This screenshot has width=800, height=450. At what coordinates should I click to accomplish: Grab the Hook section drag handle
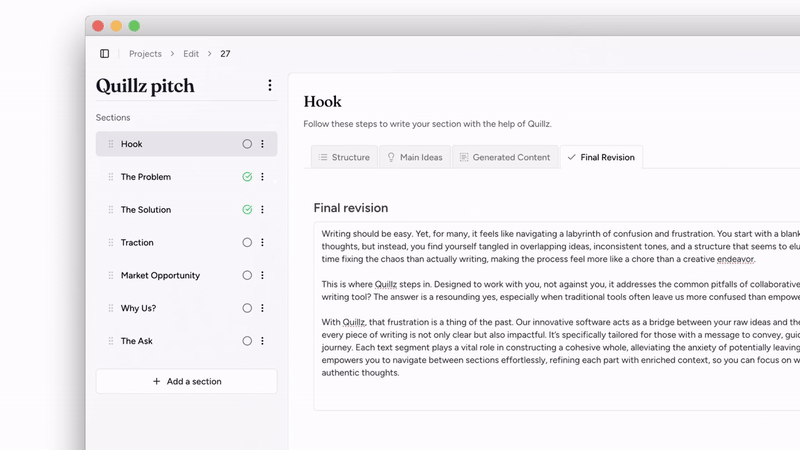[x=111, y=144]
